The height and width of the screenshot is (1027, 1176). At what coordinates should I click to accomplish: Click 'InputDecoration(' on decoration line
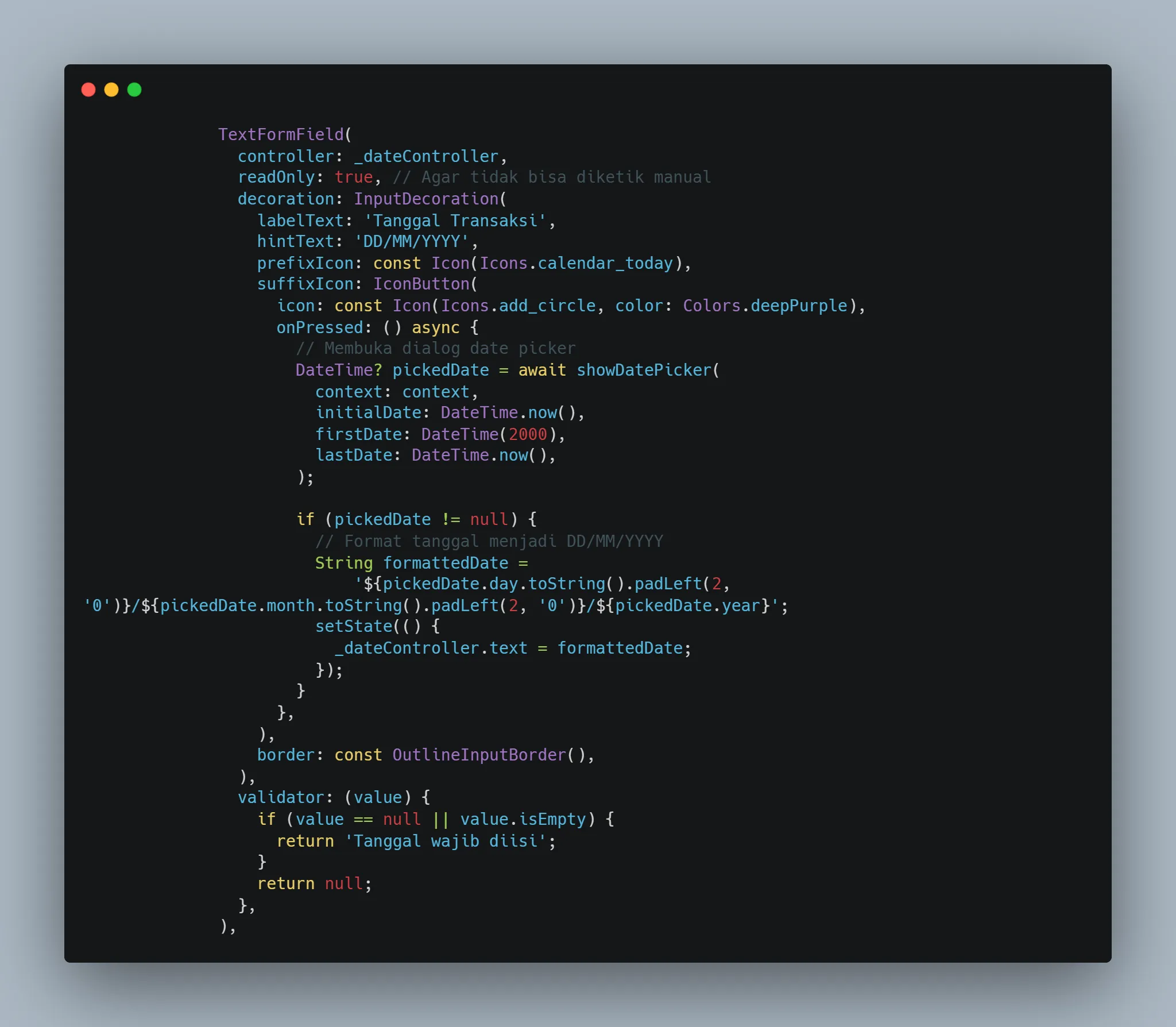tap(430, 199)
